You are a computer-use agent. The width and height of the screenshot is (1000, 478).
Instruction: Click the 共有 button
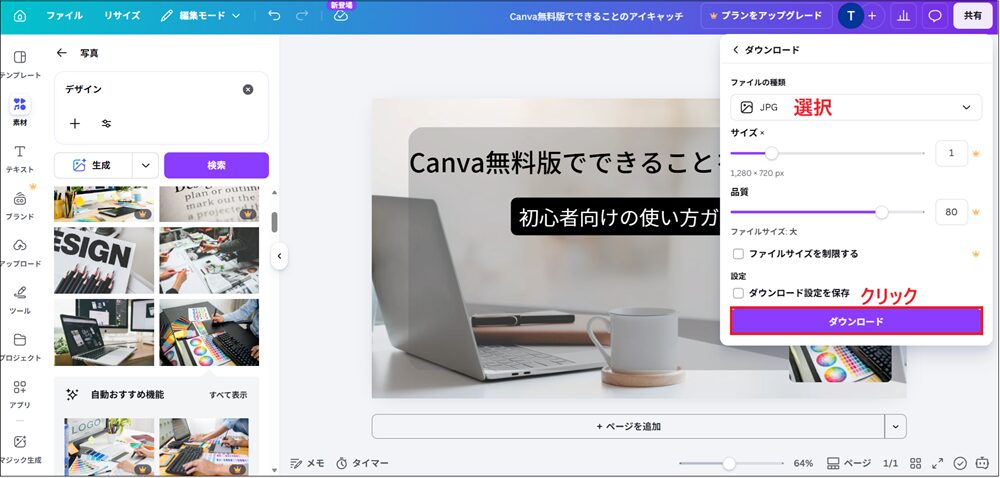tap(973, 16)
